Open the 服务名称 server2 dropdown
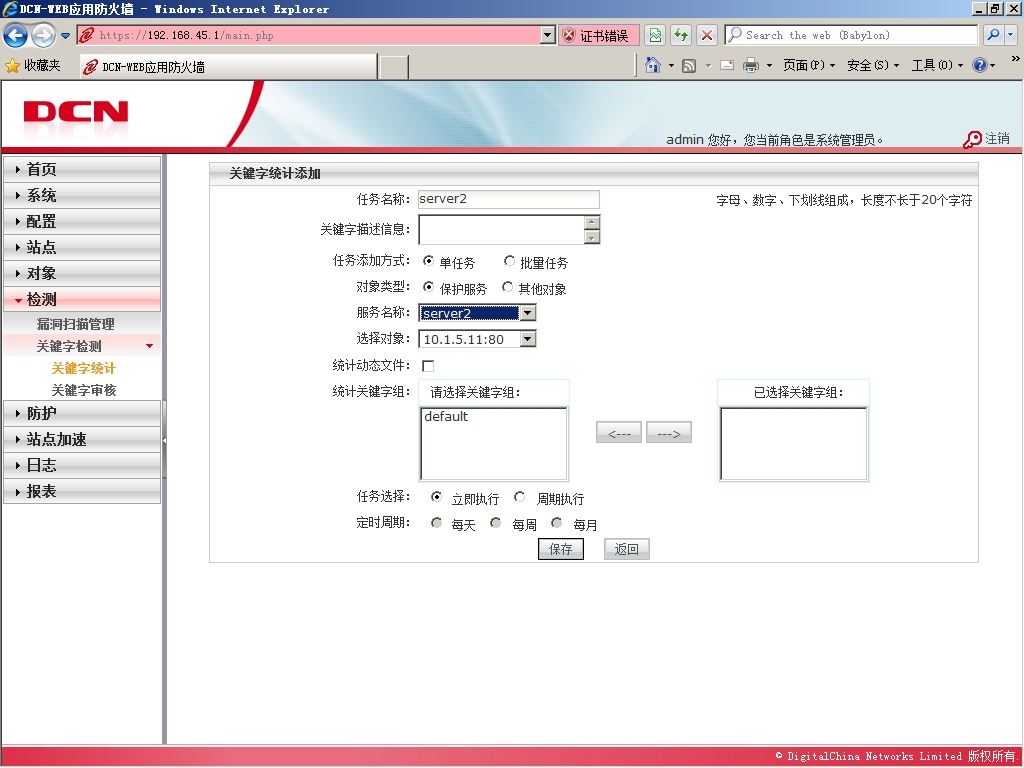Screen dimensions: 1024x768 coord(477,313)
